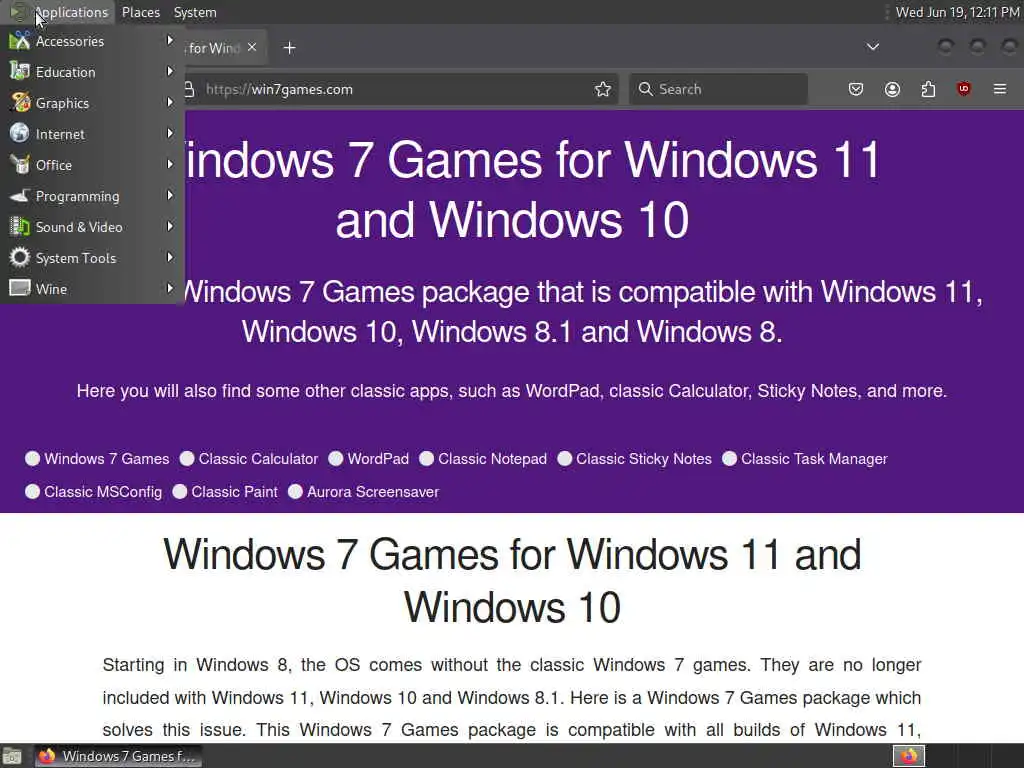Click the Applications menu logo icon
1024x768 pixels.
tap(18, 12)
